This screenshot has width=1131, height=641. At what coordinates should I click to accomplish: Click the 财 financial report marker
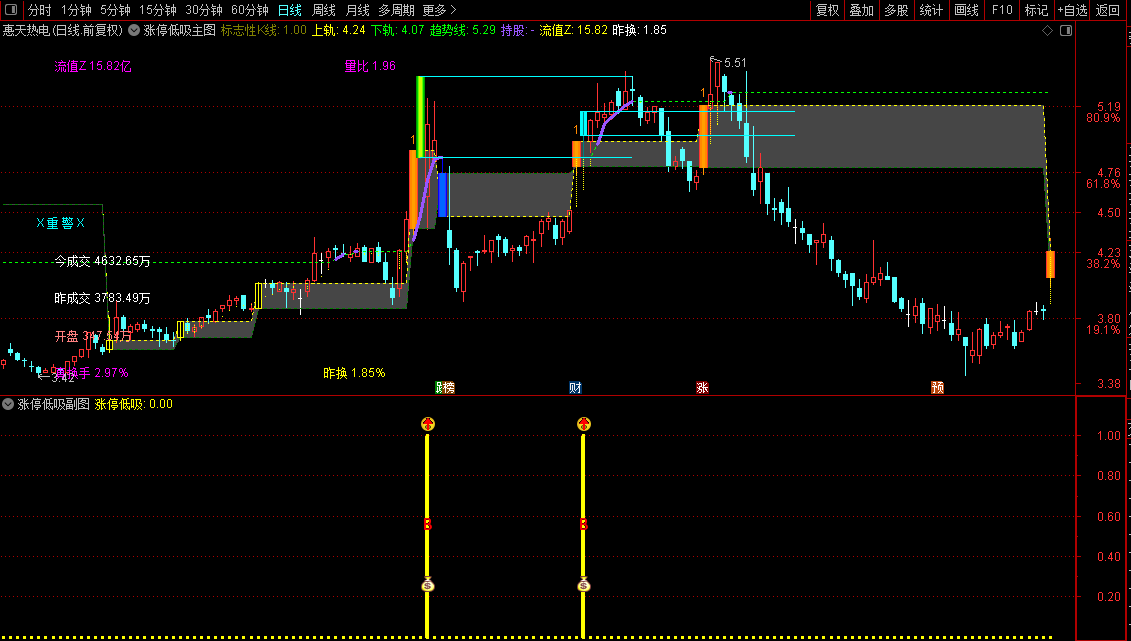[575, 388]
